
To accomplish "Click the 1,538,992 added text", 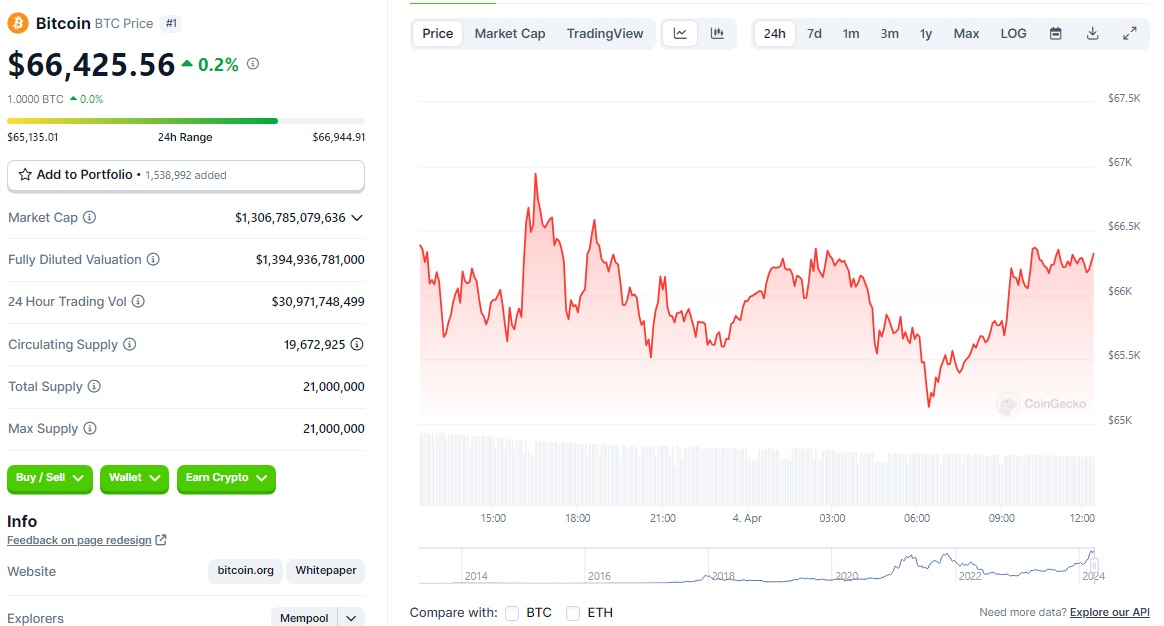I will [186, 175].
